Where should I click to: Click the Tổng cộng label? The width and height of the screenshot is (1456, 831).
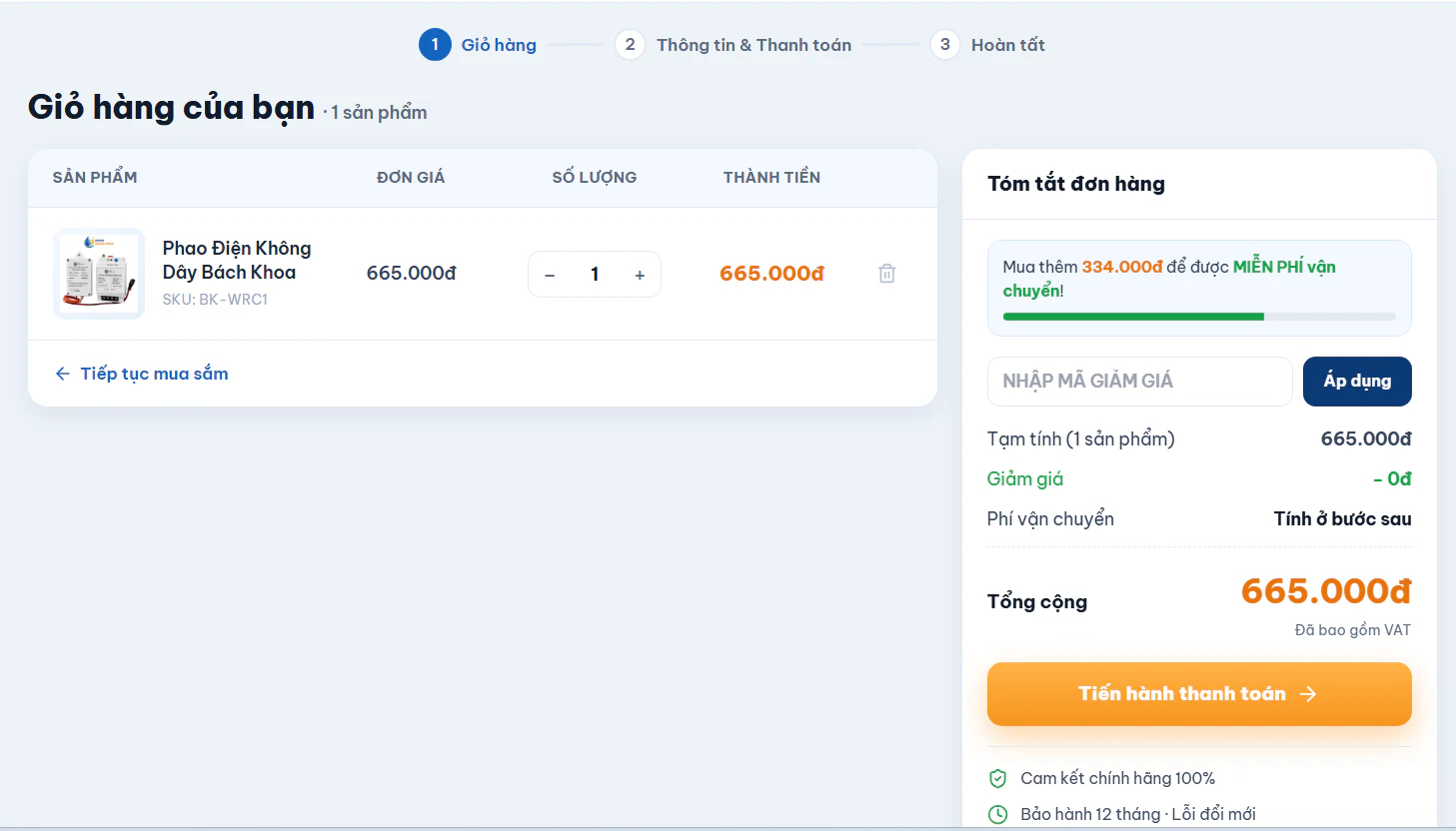1037,602
